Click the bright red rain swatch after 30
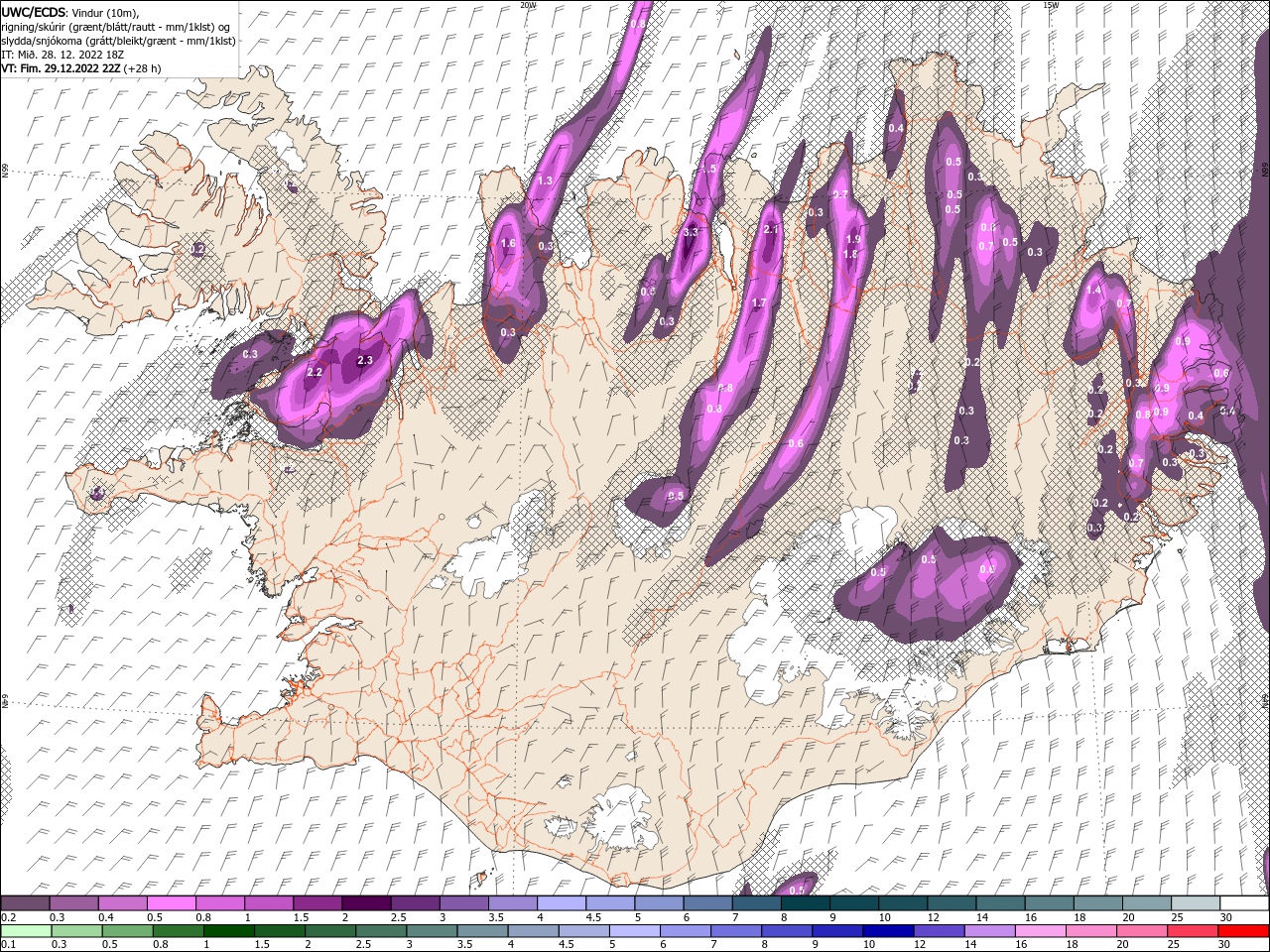This screenshot has width=1270, height=952. (1243, 931)
